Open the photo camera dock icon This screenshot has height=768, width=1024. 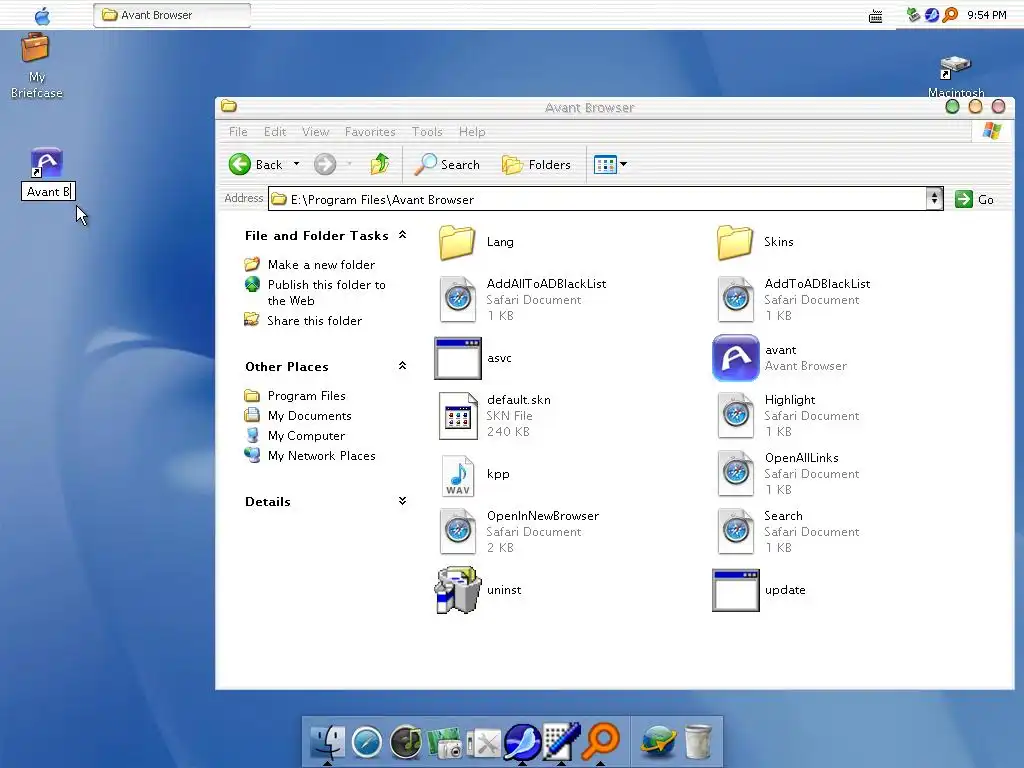(x=445, y=743)
